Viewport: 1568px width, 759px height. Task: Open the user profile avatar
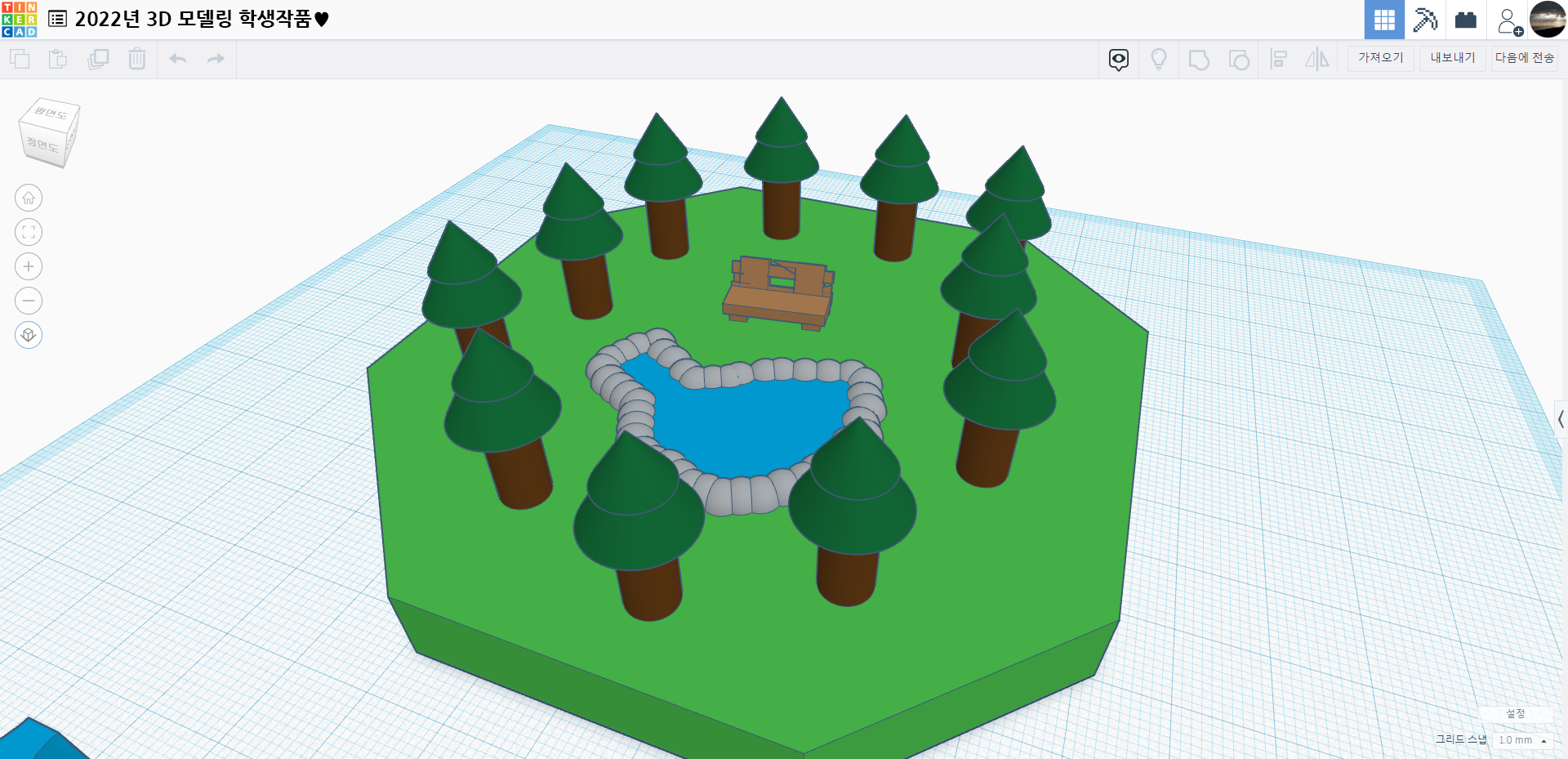point(1548,20)
